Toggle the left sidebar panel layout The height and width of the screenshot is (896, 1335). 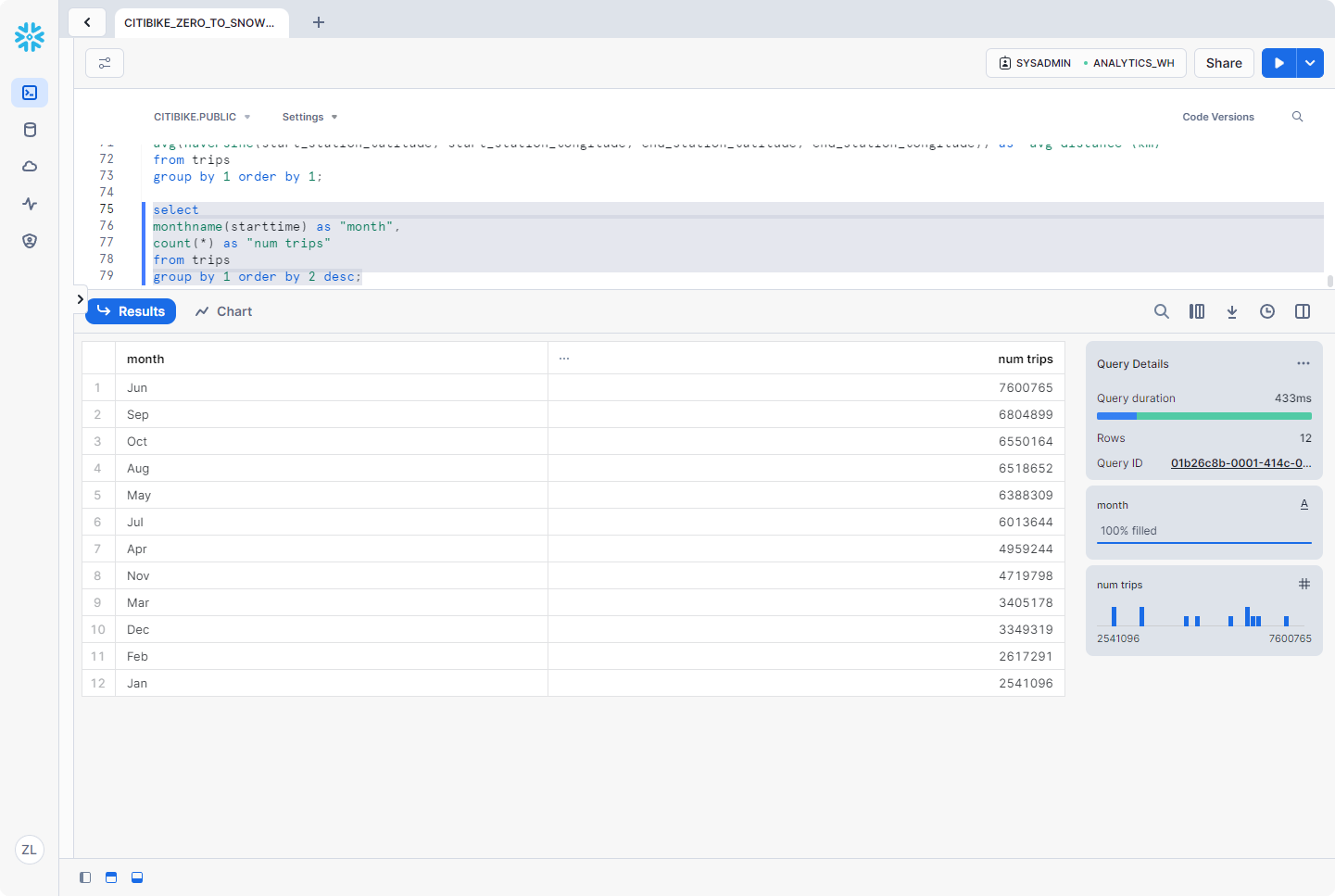click(x=85, y=877)
